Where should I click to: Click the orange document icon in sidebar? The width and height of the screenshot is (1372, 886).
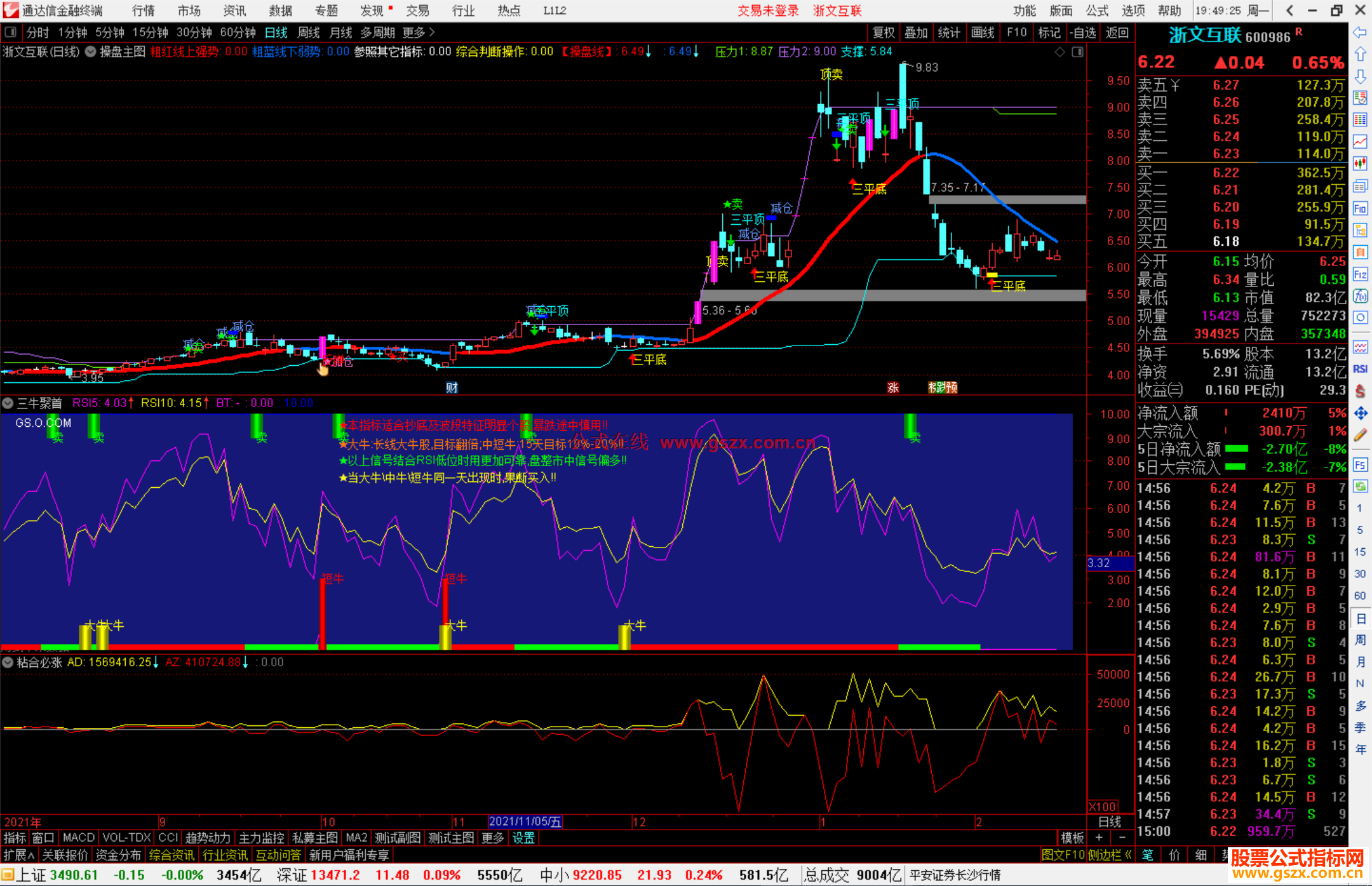[1360, 252]
